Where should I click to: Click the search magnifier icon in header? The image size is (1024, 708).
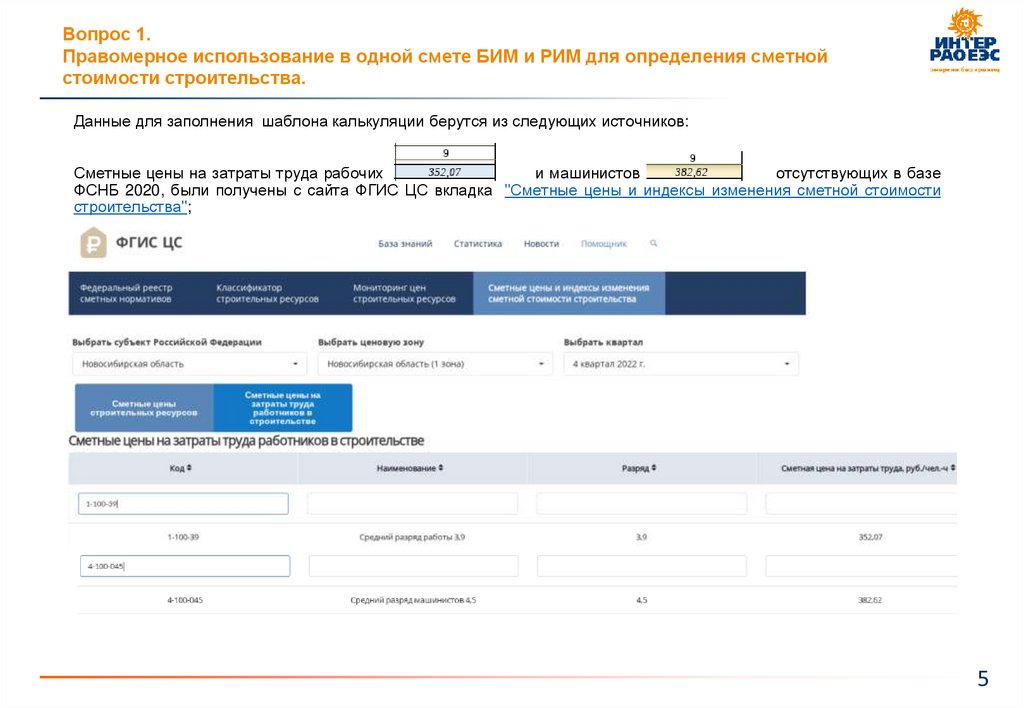(x=653, y=243)
